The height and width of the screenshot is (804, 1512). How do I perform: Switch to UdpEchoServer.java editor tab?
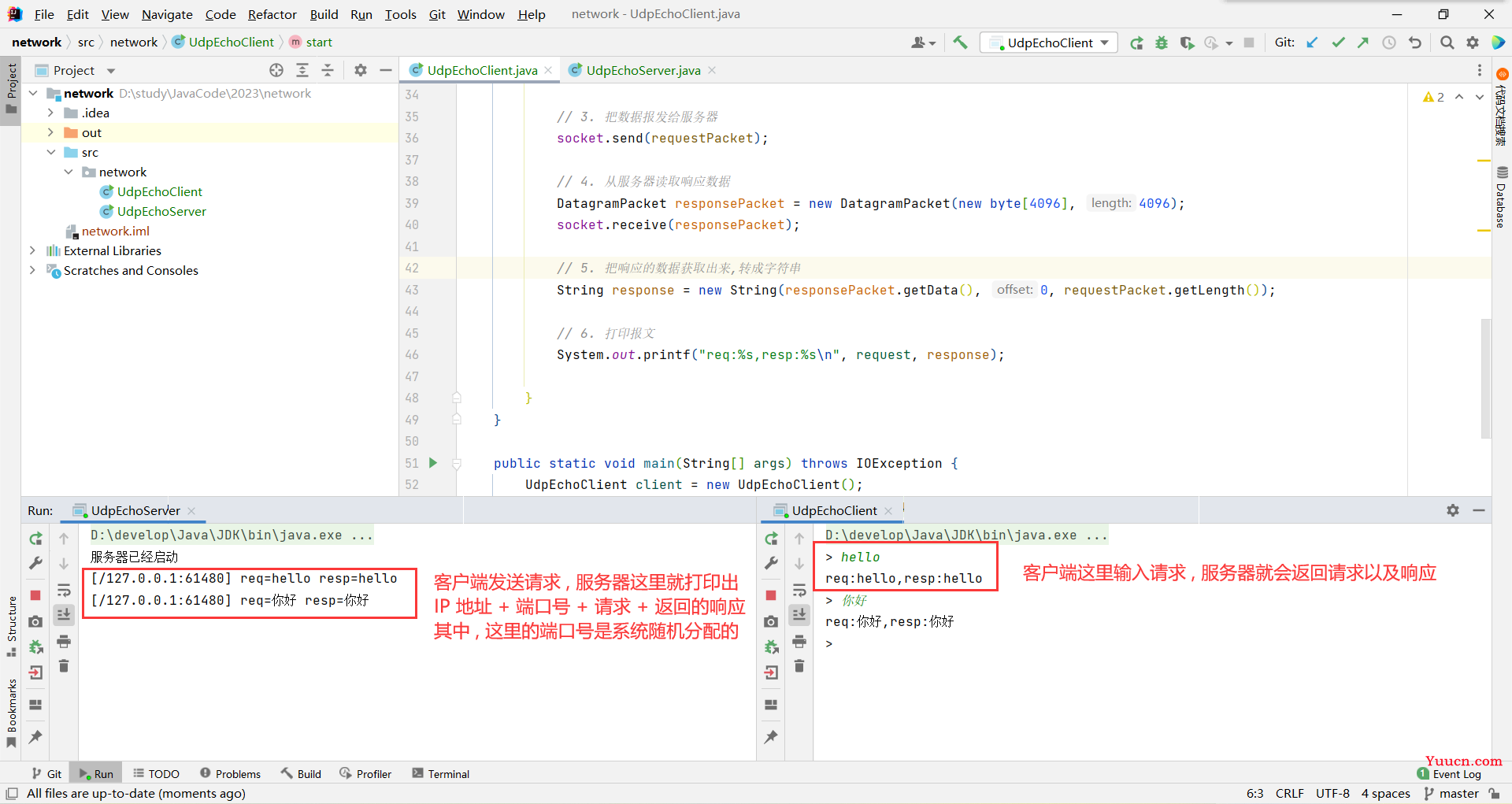(643, 70)
